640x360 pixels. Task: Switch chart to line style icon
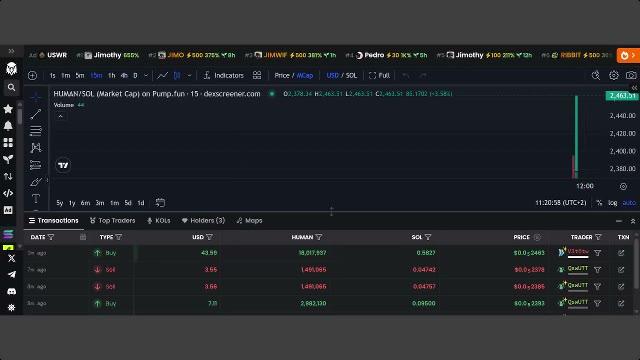click(162, 76)
